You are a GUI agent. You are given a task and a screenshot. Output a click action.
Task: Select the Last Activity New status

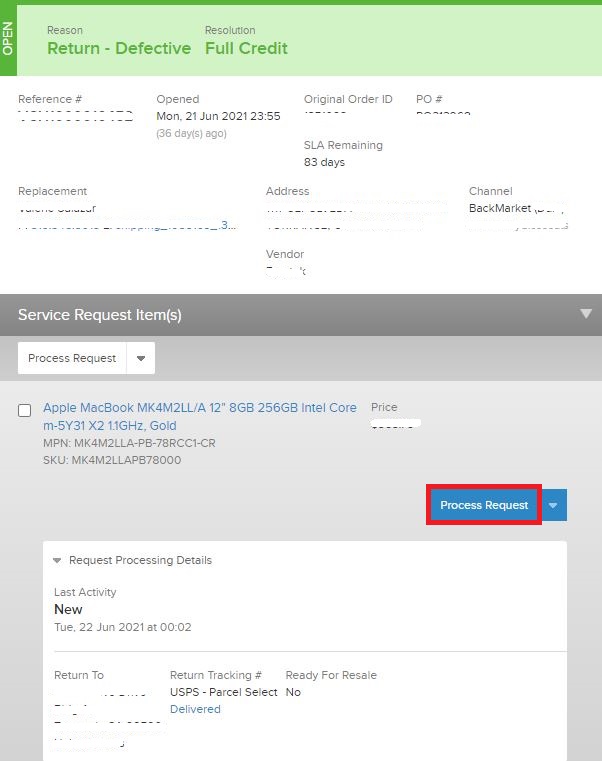(68, 610)
